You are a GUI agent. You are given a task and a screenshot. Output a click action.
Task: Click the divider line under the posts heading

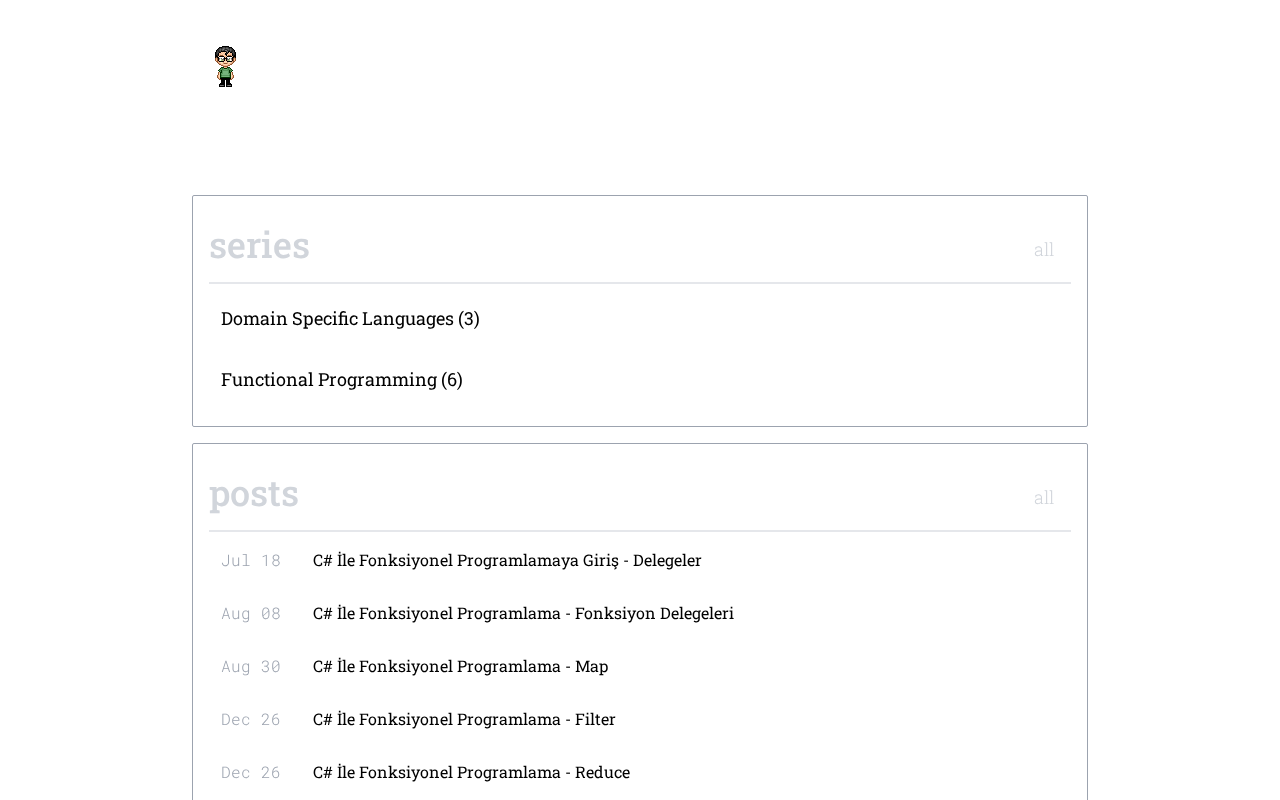point(640,531)
